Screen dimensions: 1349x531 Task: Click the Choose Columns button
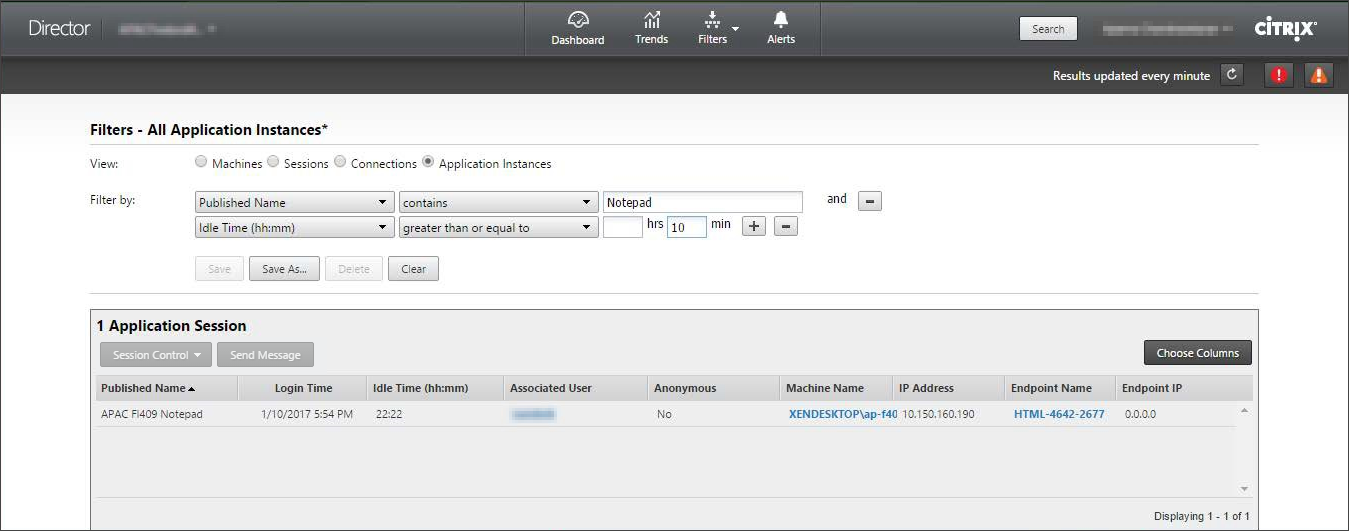1197,353
